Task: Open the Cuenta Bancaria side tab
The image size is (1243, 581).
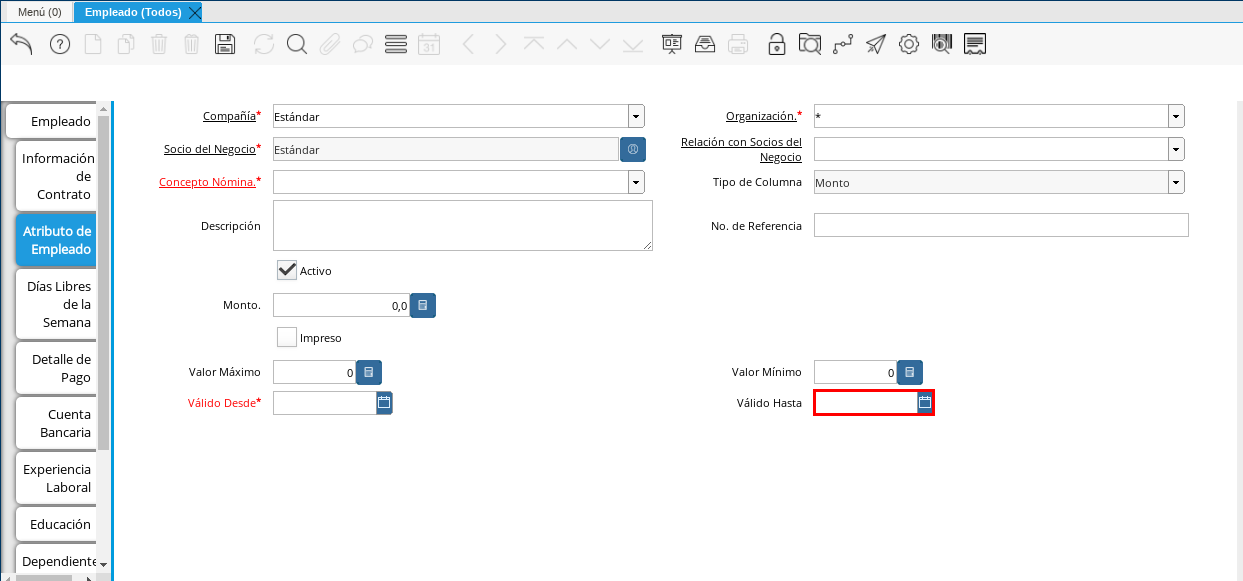Action: (58, 423)
